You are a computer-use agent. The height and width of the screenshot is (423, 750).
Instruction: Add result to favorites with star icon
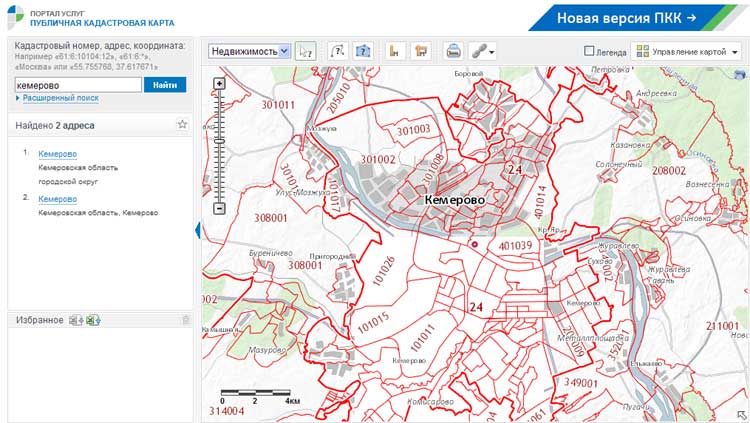(x=182, y=124)
